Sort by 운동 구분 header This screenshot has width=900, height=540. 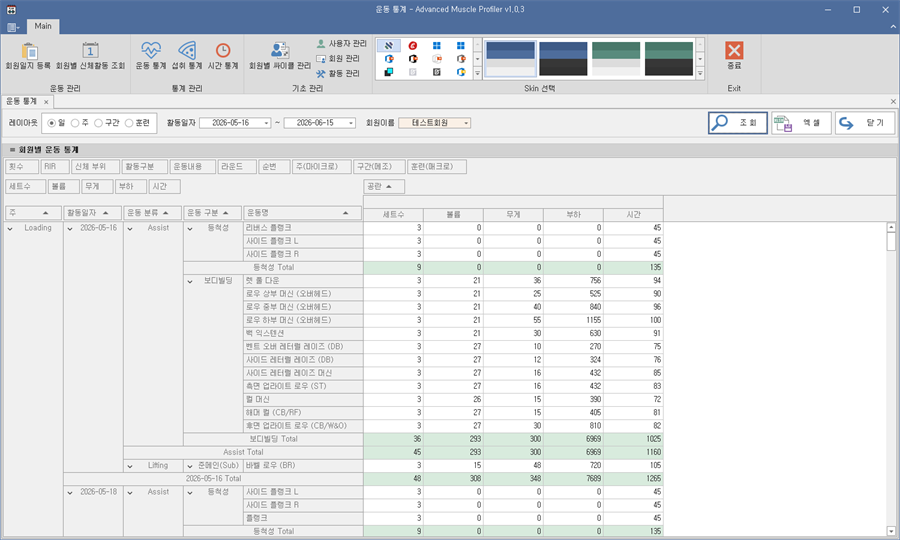212,213
